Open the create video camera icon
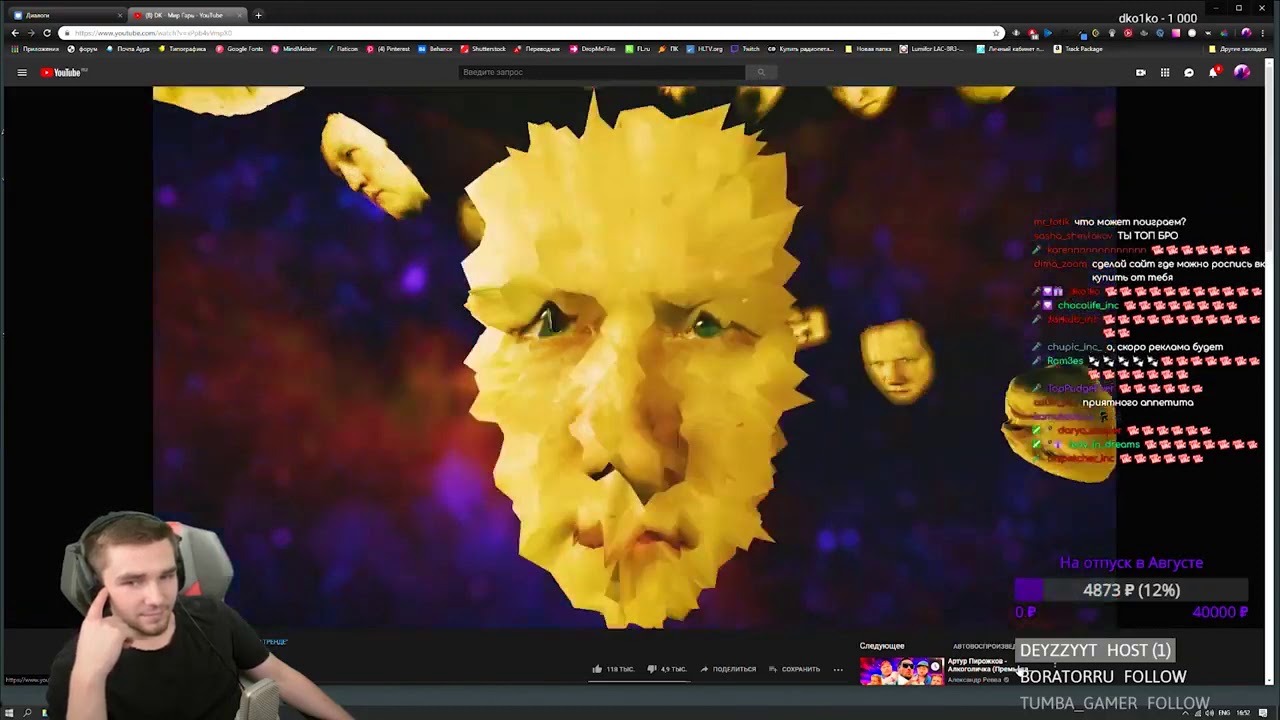 1141,72
